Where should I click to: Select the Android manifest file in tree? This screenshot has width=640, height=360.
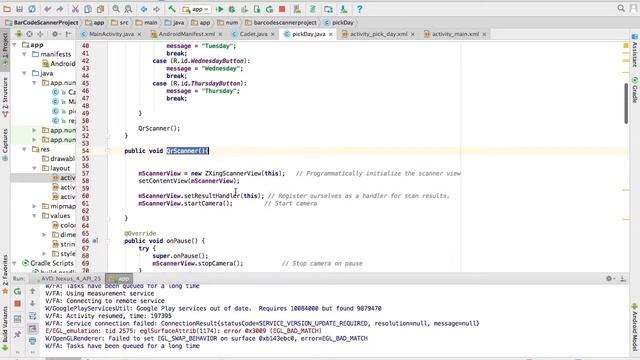coord(59,64)
